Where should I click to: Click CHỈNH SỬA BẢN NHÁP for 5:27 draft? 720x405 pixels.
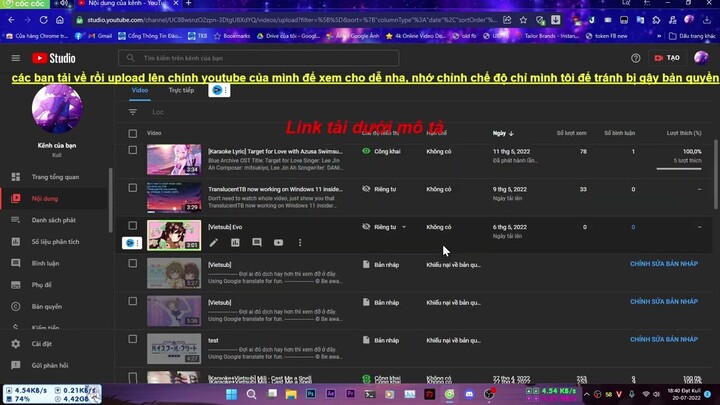664,264
